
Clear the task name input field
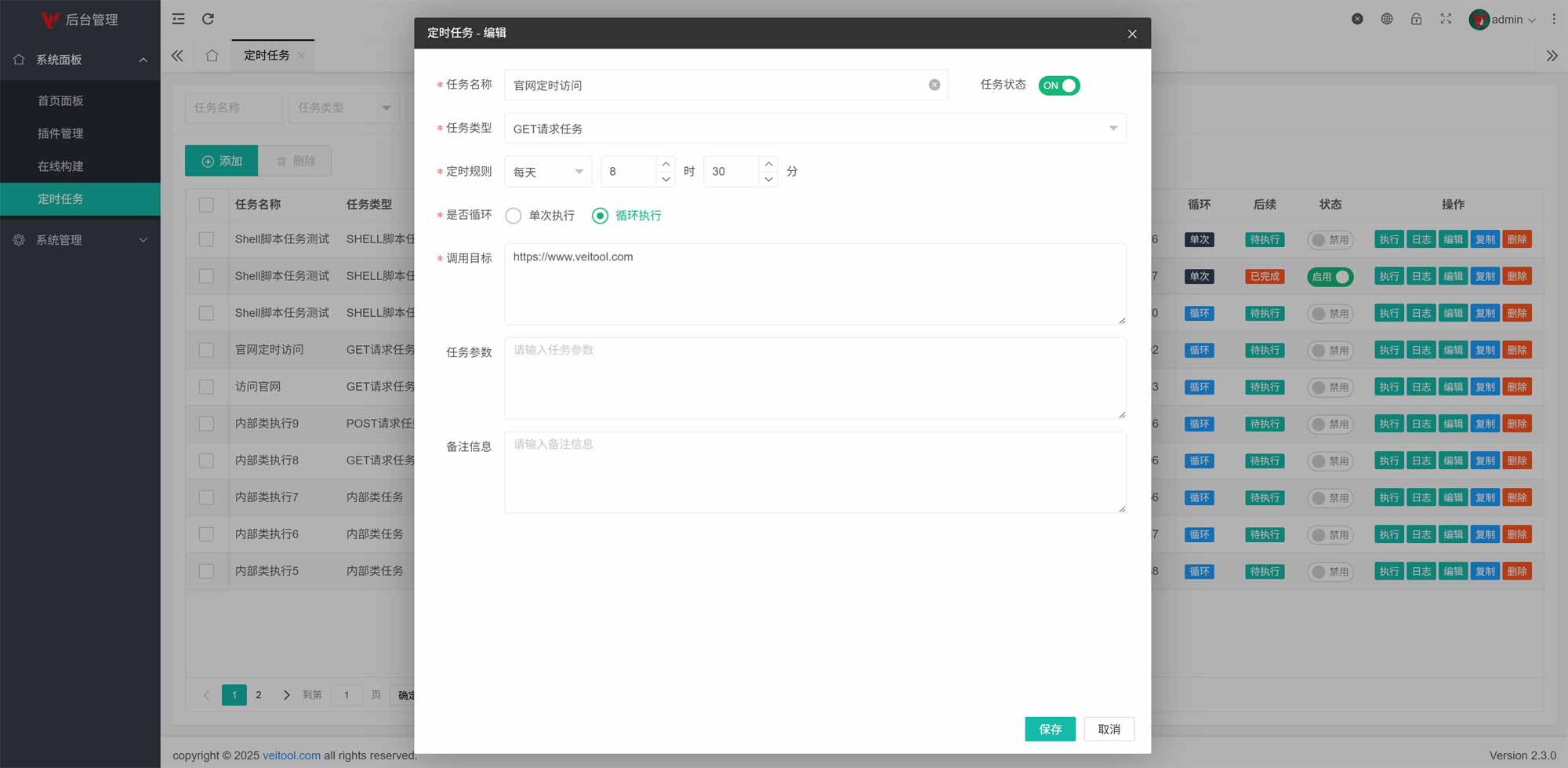click(934, 85)
